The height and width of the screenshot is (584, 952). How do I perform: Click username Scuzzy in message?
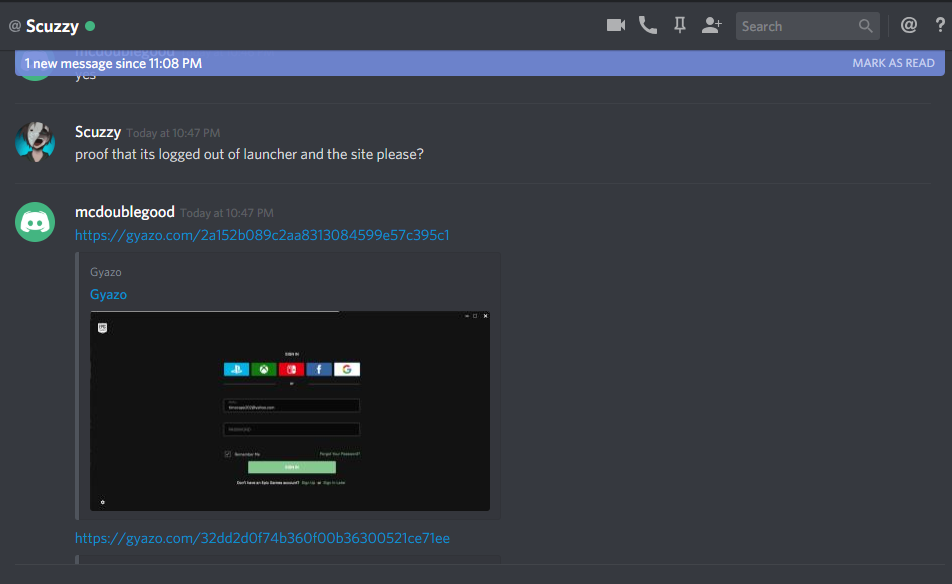tap(98, 132)
